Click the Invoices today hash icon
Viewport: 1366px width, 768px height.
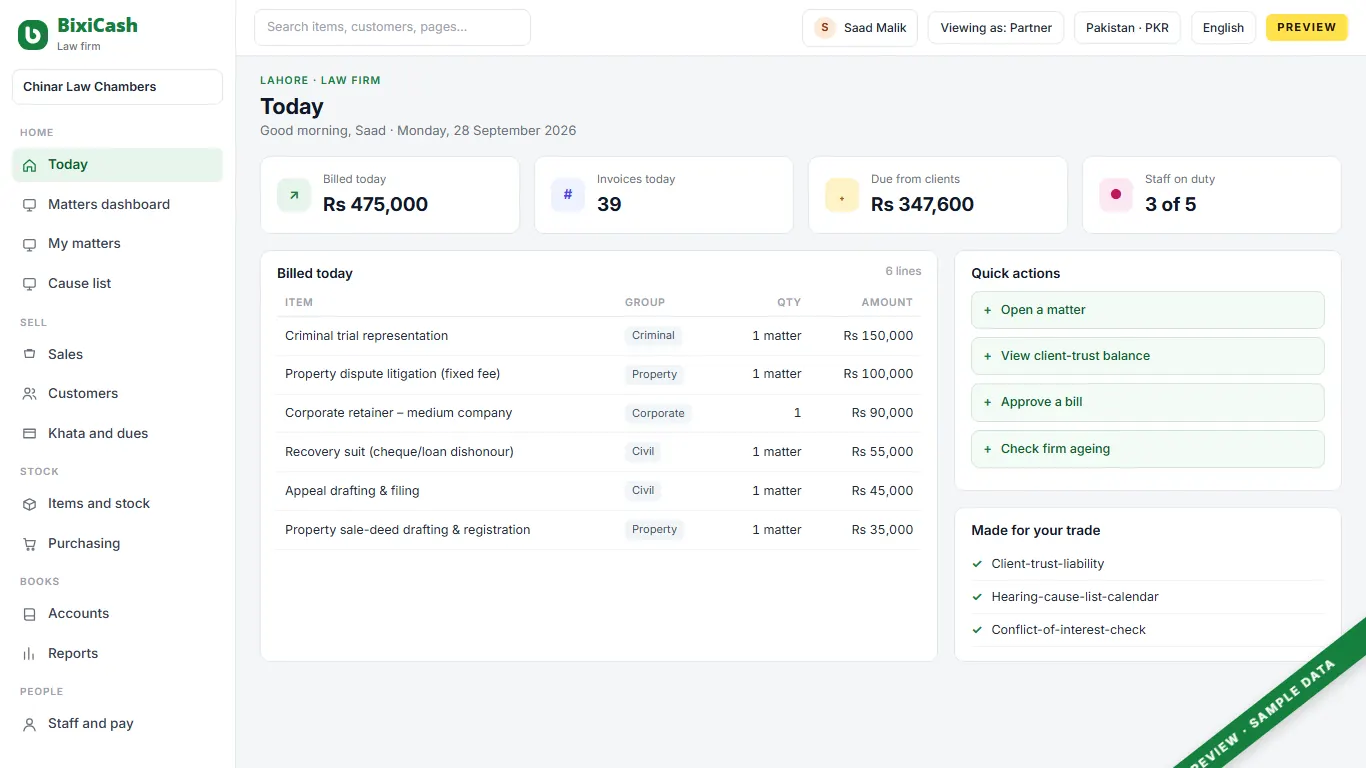[x=568, y=195]
